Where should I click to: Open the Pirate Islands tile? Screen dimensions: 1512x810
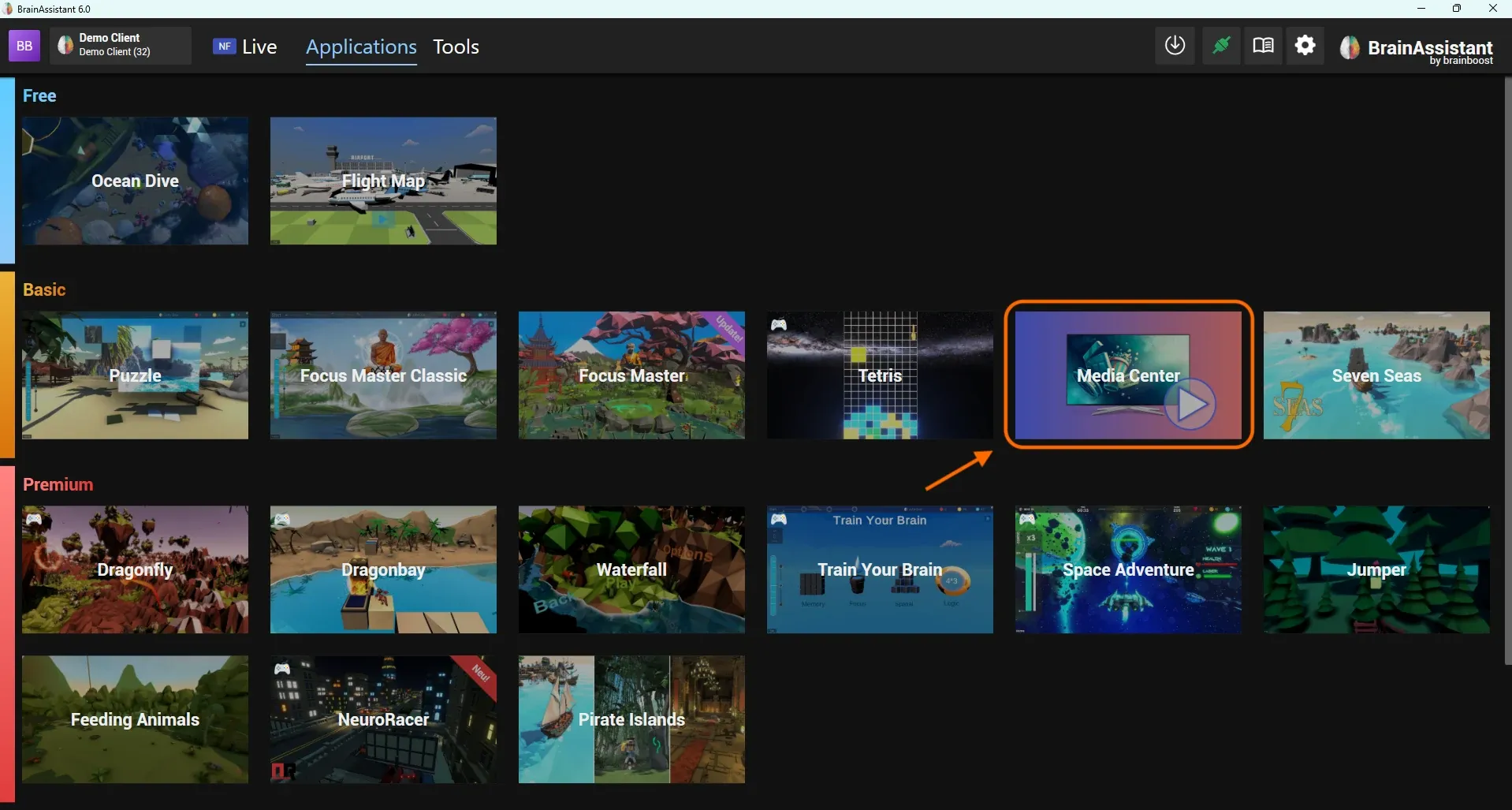[x=631, y=719]
